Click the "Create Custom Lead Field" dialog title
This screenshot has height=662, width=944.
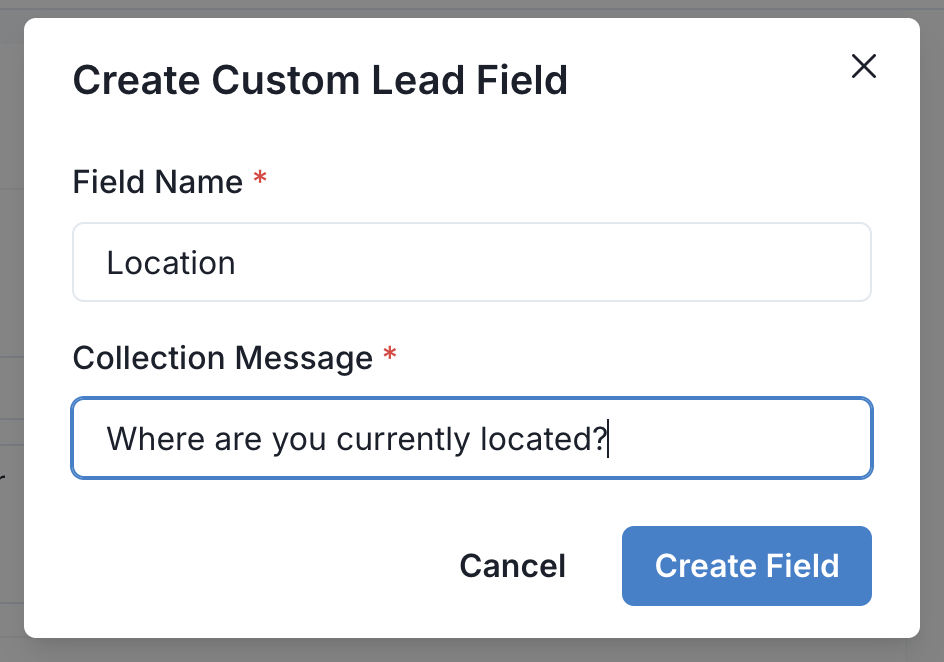click(x=320, y=80)
